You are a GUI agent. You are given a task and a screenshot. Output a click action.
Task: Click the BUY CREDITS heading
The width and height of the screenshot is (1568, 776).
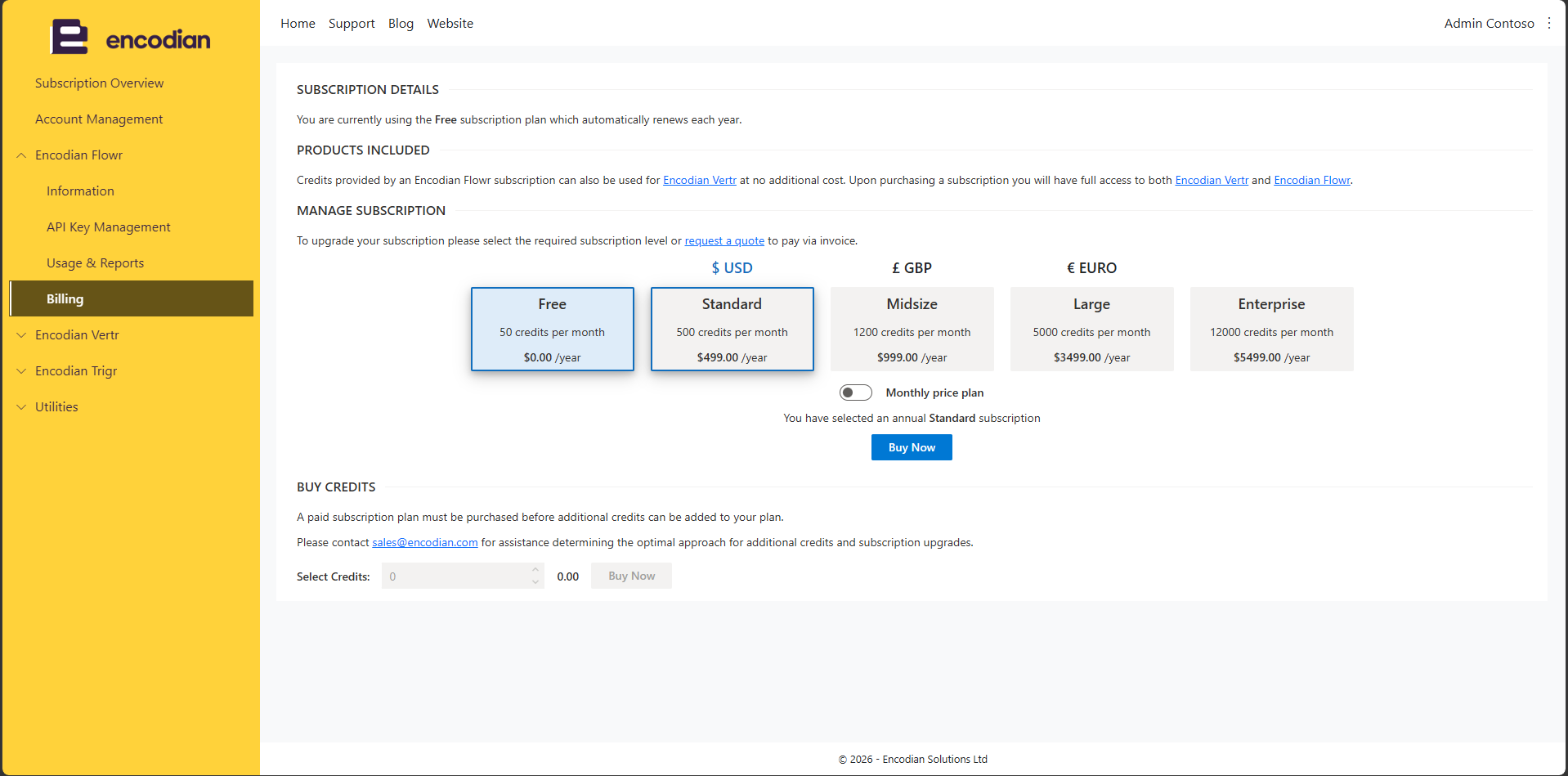[336, 487]
